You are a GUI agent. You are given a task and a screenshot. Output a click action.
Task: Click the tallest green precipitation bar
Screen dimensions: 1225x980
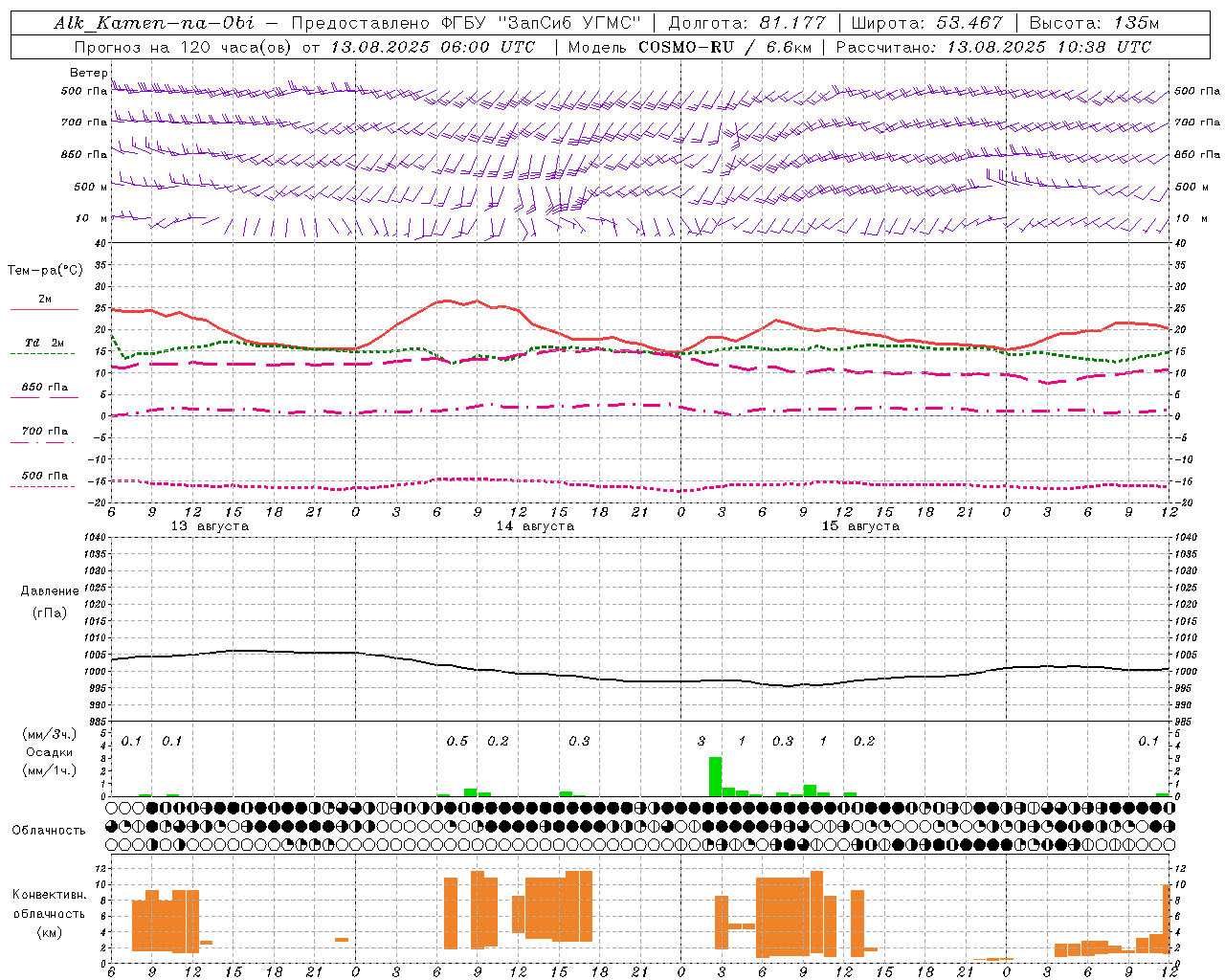(x=715, y=776)
